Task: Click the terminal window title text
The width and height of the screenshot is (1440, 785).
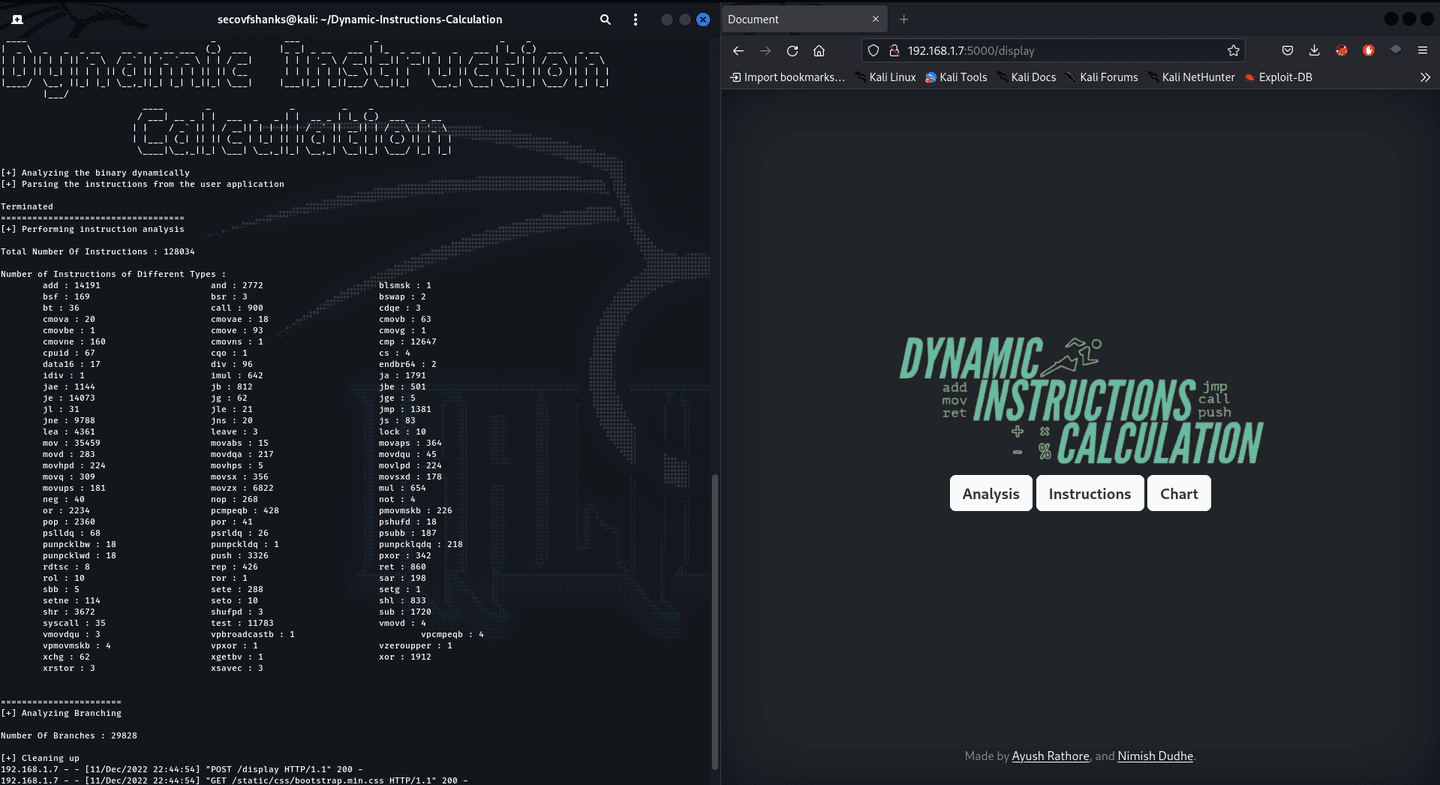Action: point(360,19)
